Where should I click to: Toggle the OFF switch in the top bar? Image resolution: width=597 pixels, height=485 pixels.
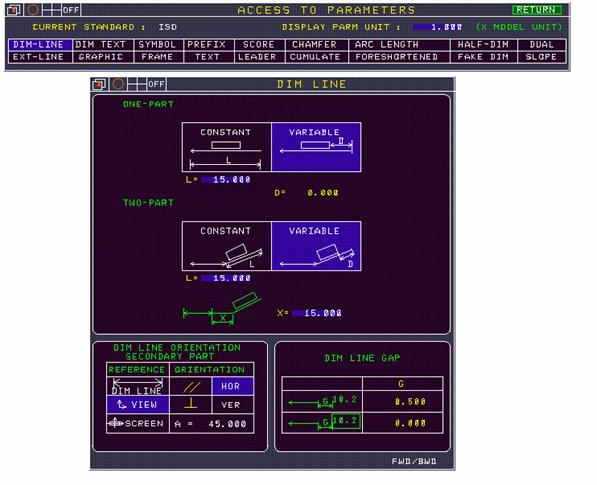click(x=71, y=10)
